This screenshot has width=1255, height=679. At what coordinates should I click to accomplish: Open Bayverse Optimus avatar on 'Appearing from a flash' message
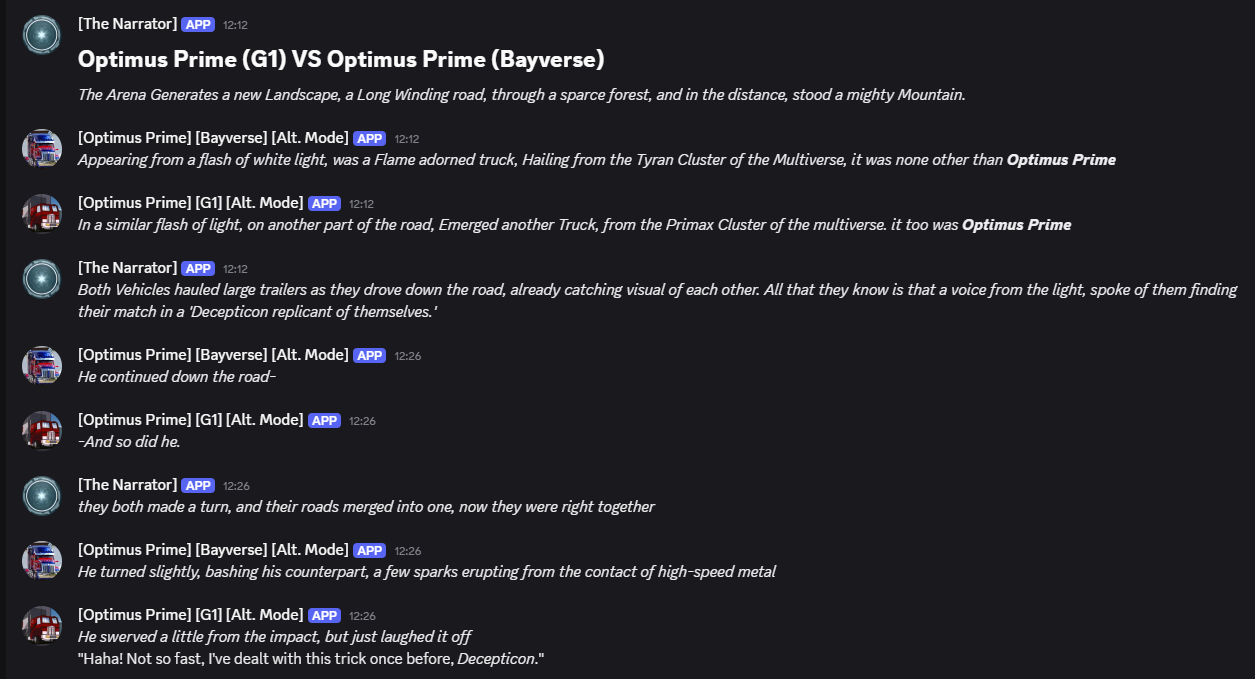[42, 148]
